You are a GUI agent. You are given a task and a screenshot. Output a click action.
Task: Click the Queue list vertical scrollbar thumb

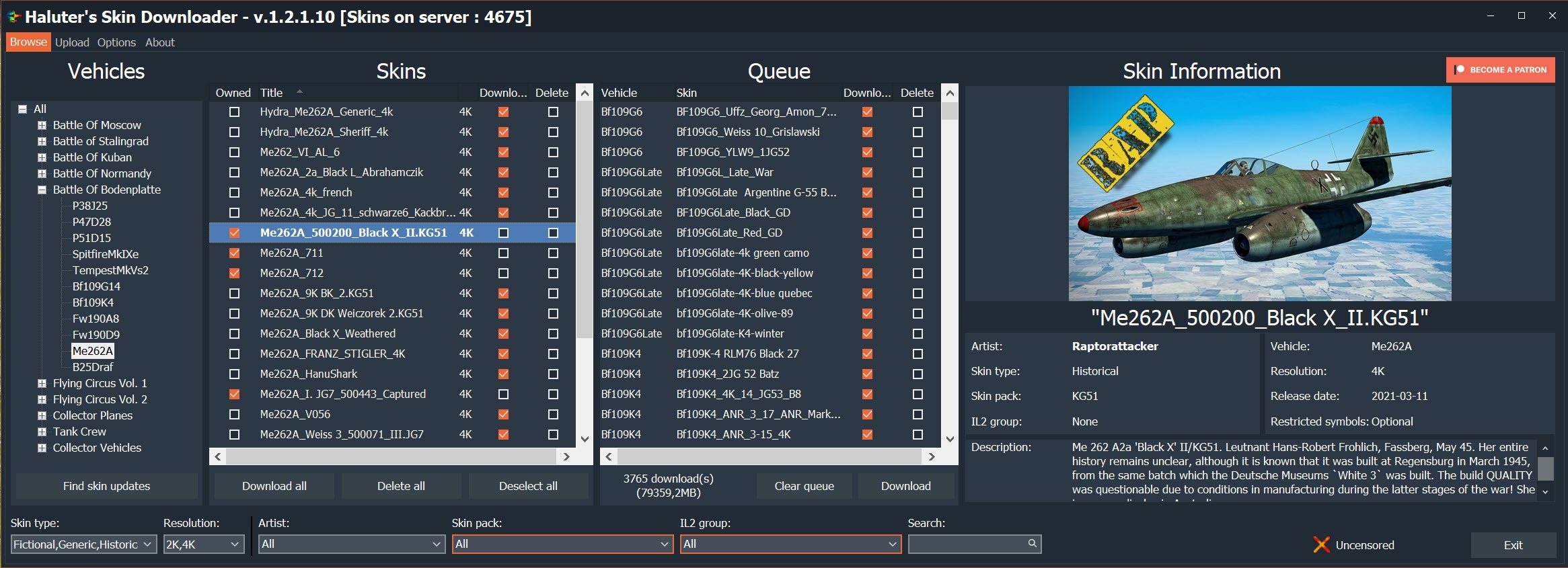pyautogui.click(x=950, y=111)
